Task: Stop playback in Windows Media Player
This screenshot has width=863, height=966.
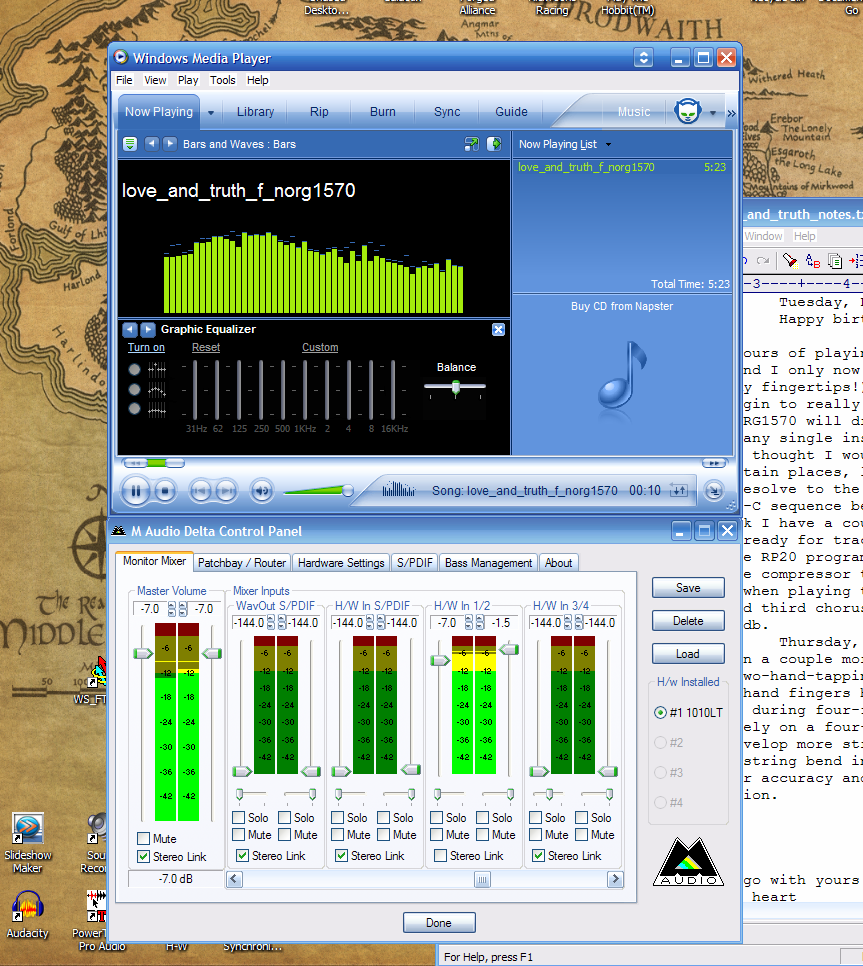Action: (x=164, y=491)
